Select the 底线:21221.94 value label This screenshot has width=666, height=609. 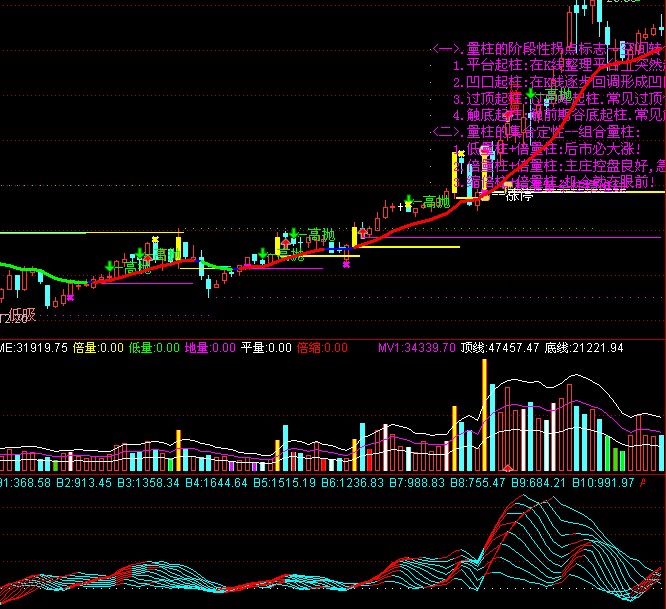pos(584,348)
